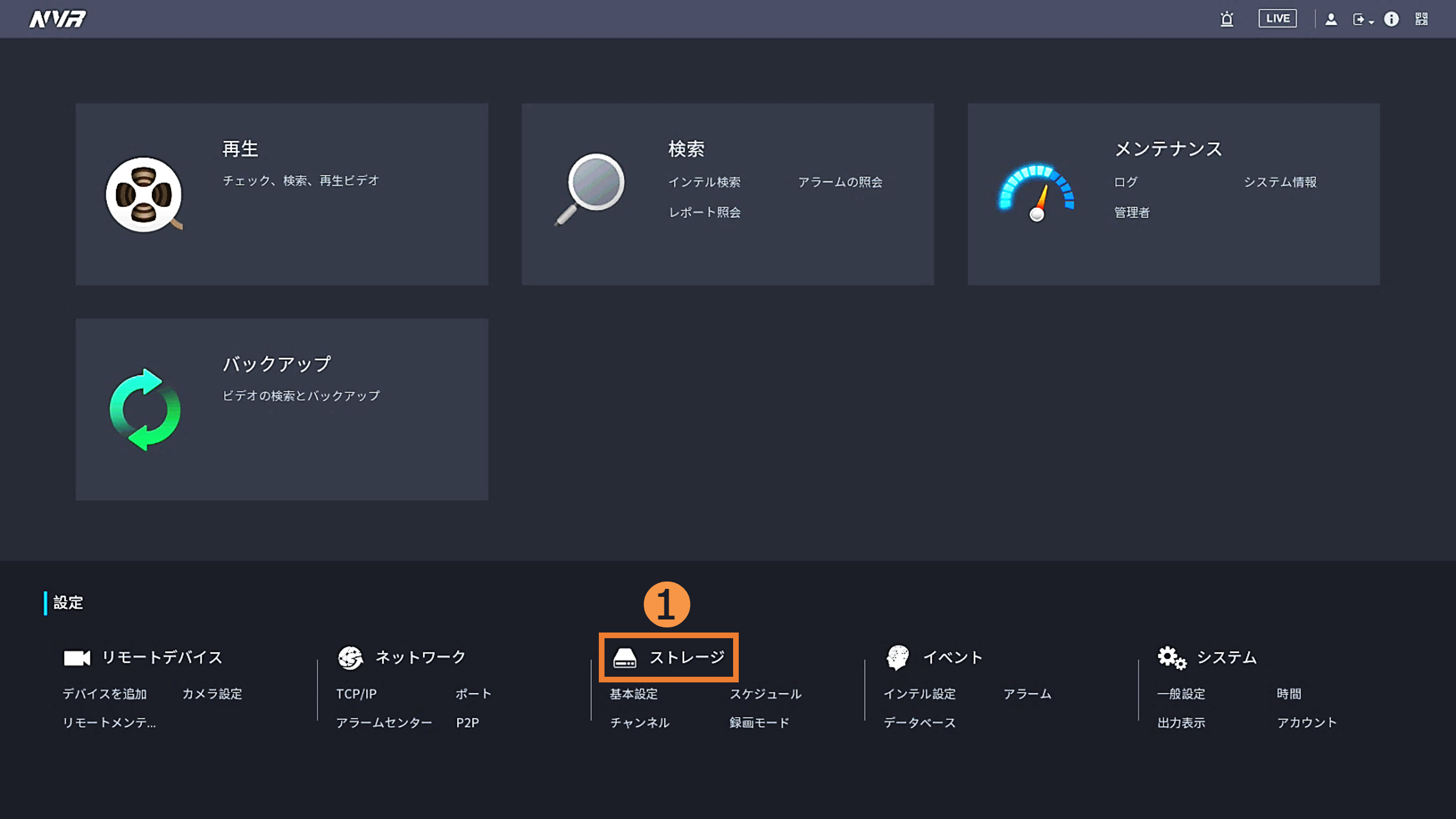Open the info icon in header
The width and height of the screenshot is (1456, 819).
pyautogui.click(x=1391, y=19)
